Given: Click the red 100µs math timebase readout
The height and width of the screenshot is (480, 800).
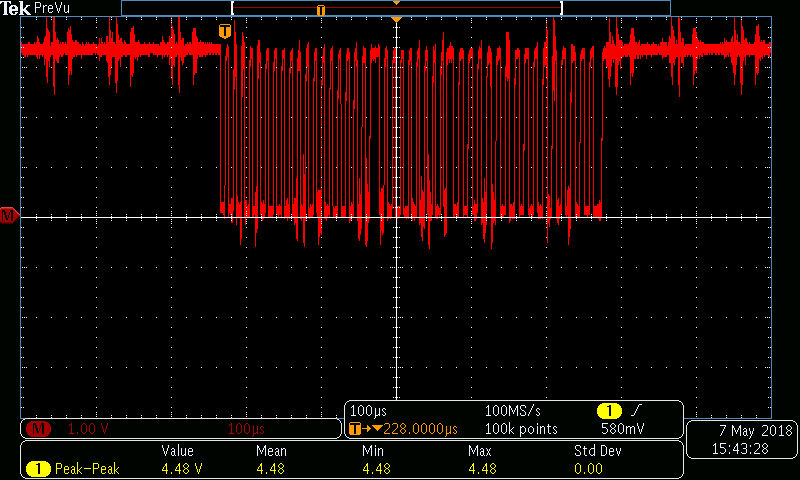Looking at the screenshot, I should pos(246,429).
